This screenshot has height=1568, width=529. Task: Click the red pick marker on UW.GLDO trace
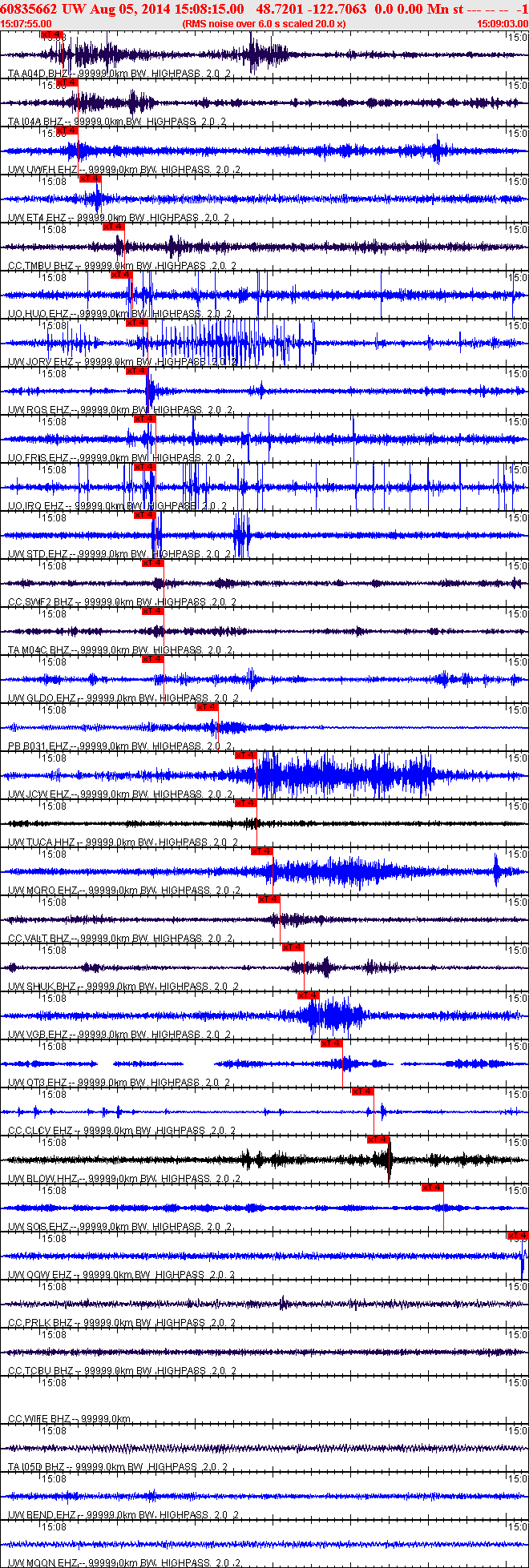tap(153, 659)
